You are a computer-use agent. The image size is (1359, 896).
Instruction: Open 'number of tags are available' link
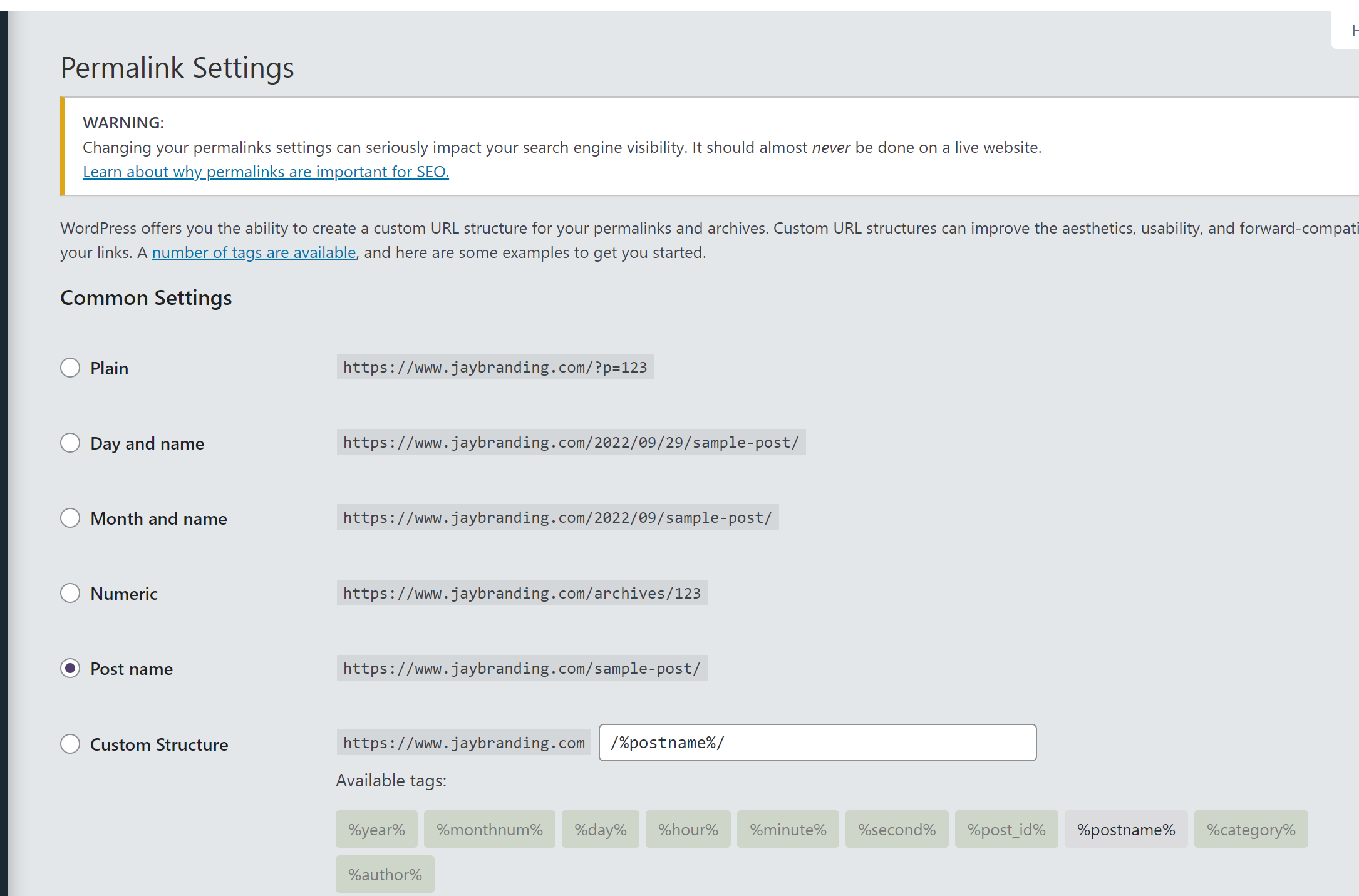tap(254, 252)
